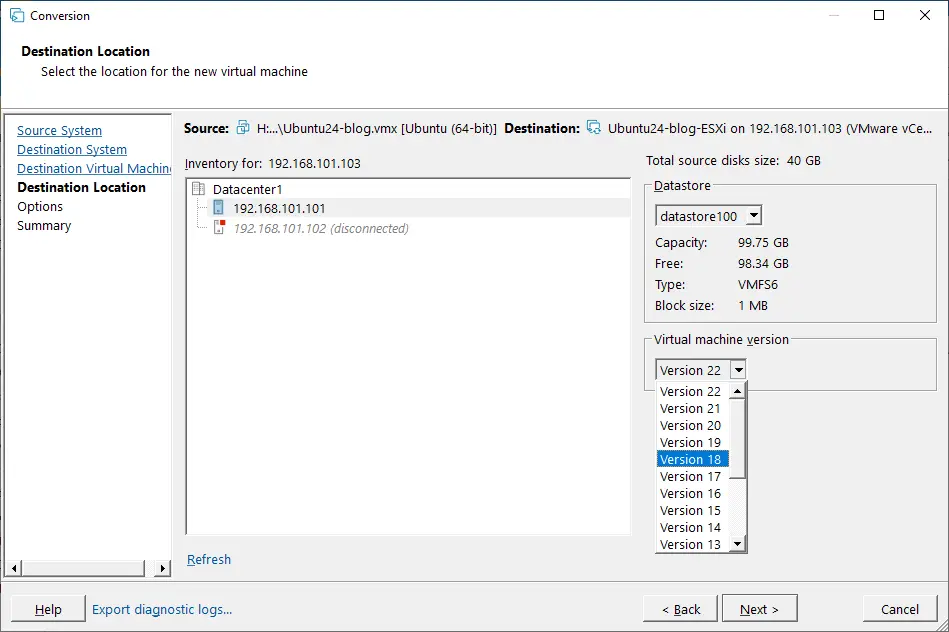Click Inventory for: 192.168.101.103 label
This screenshot has height=632, width=949.
[272, 163]
